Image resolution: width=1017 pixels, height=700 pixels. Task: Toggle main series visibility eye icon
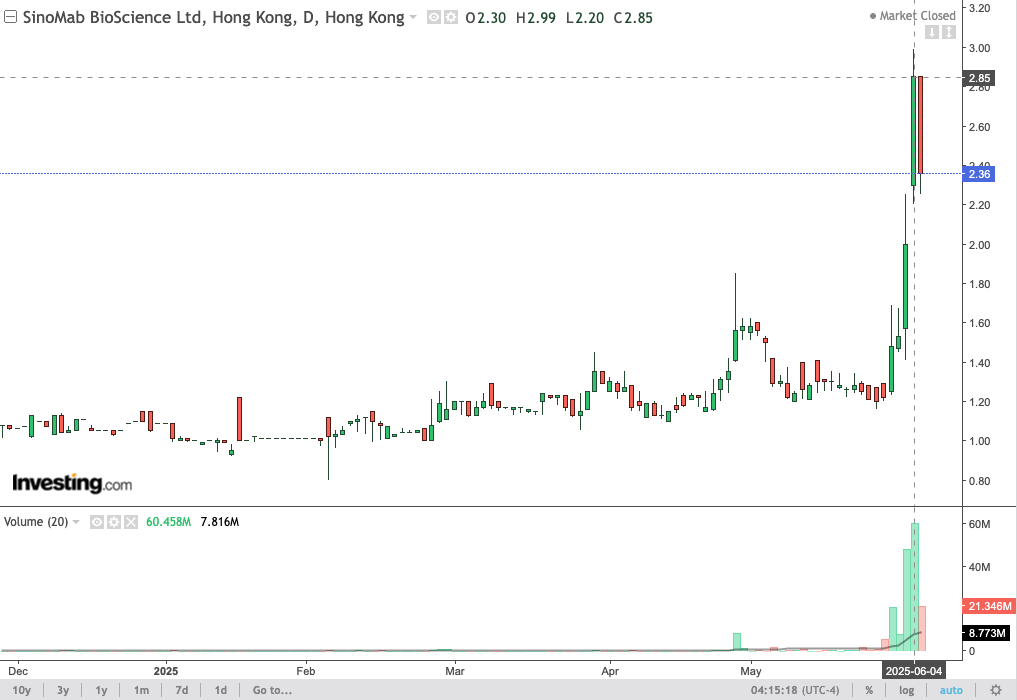[x=433, y=18]
